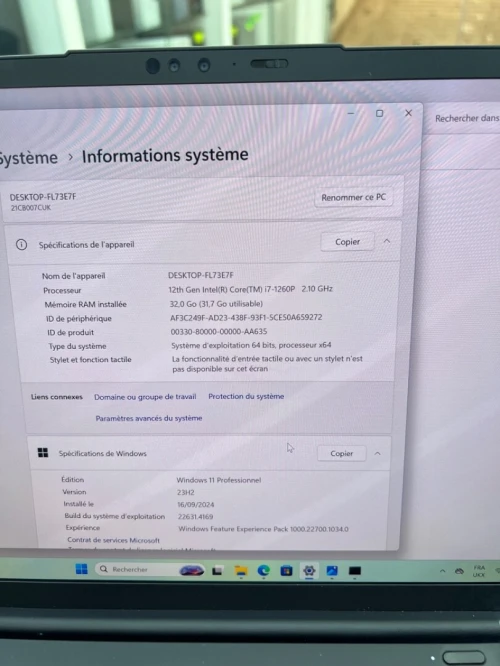Click the 21CB007CUK model text
This screenshot has width=500, height=666.
31,208
